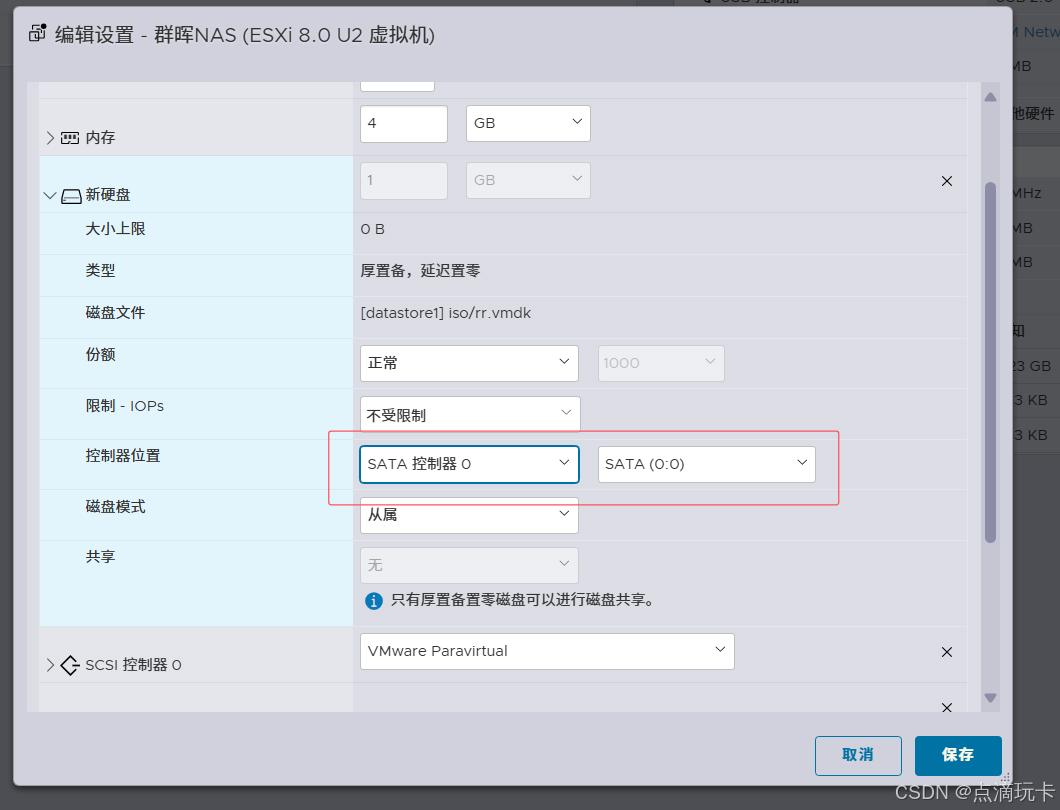Click the disk file path [datastore1] iso/rr.vmdk
Image resolution: width=1060 pixels, height=810 pixels.
click(445, 313)
